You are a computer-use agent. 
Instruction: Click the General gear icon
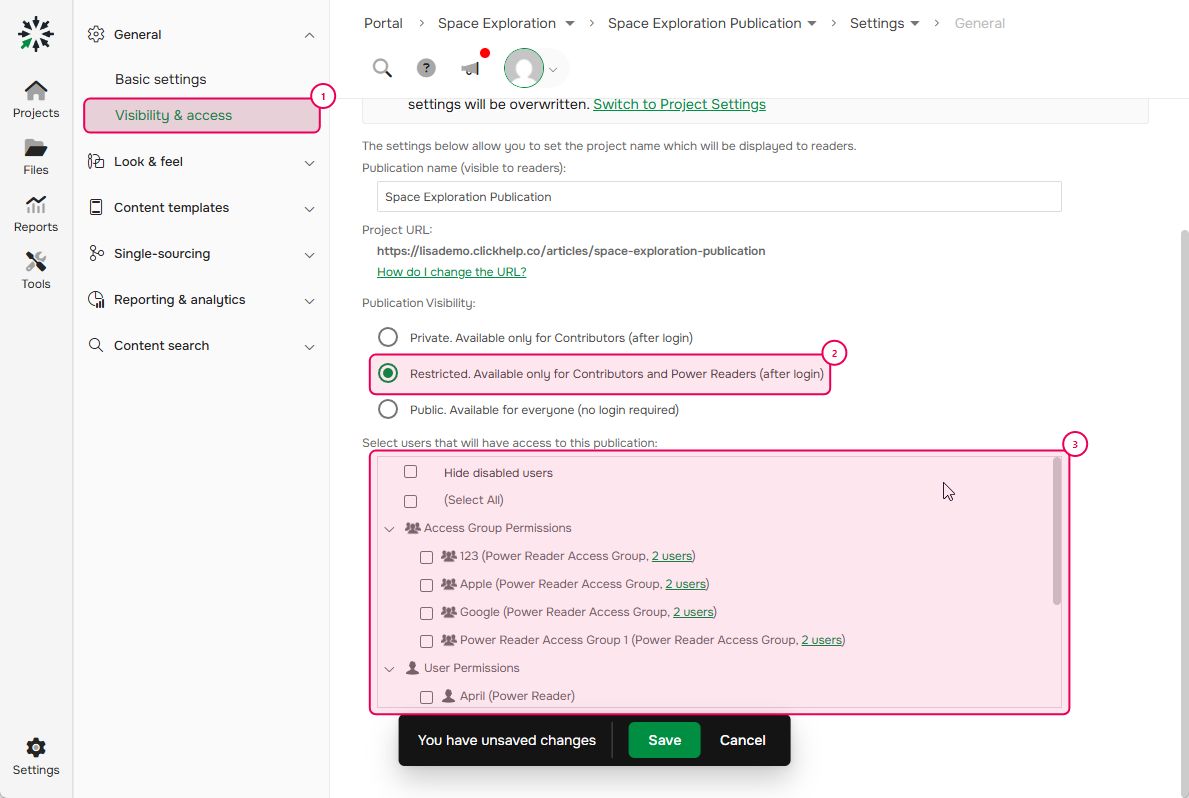coord(96,34)
